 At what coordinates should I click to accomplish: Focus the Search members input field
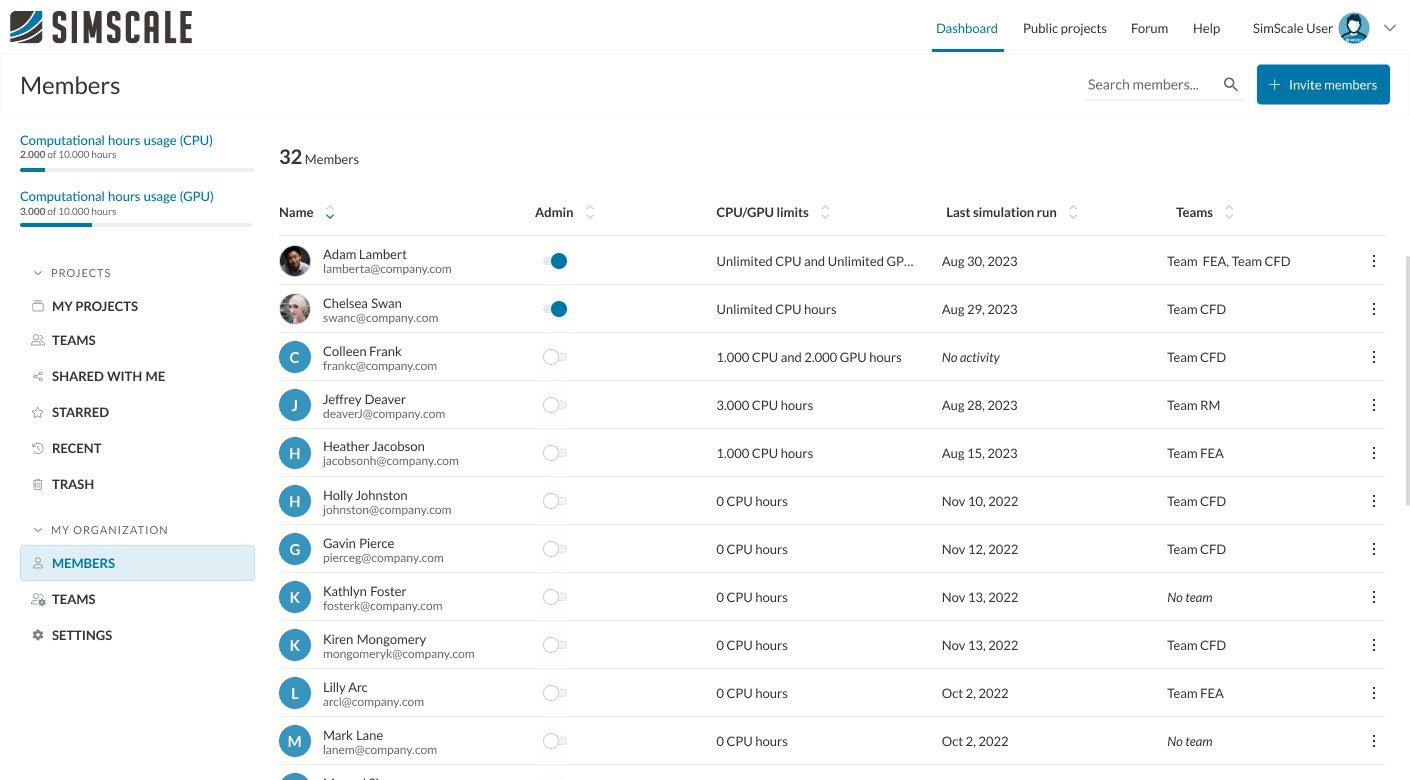point(1150,85)
